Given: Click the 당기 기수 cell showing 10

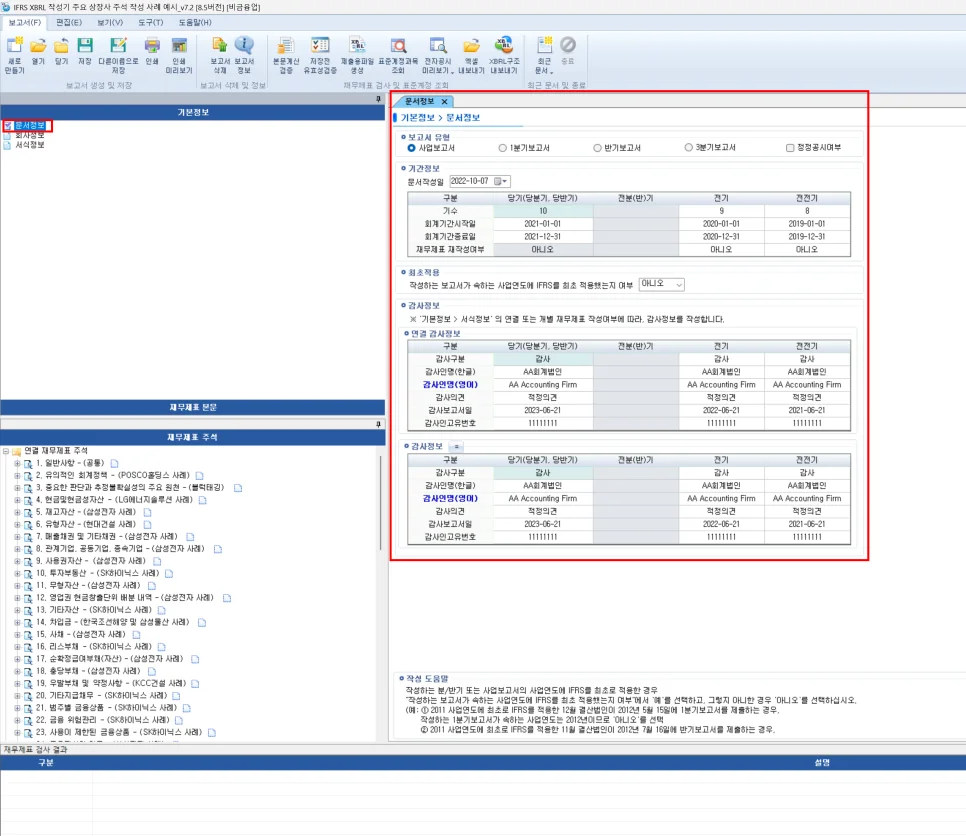Looking at the screenshot, I should tap(542, 211).
